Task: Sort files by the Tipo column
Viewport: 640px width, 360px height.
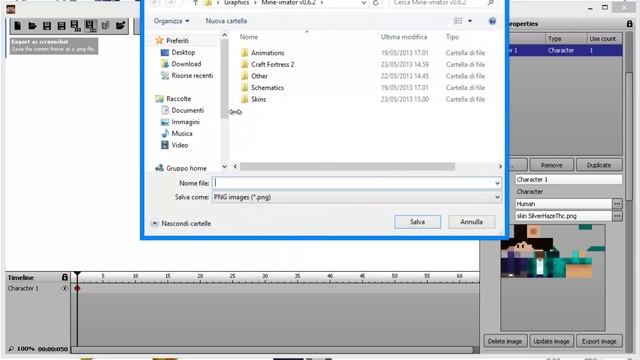Action: click(452, 37)
